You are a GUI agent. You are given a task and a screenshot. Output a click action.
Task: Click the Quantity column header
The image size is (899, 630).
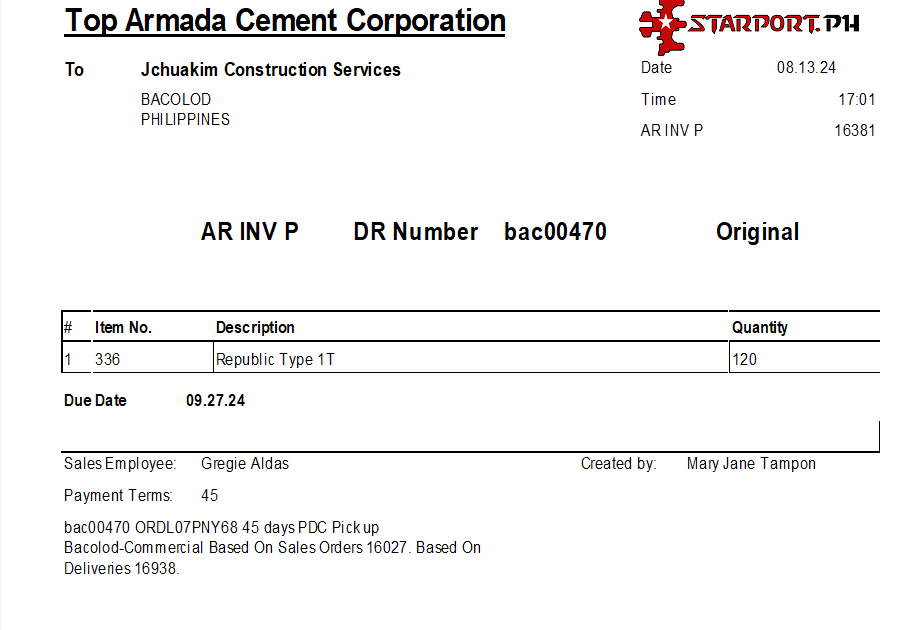click(760, 328)
